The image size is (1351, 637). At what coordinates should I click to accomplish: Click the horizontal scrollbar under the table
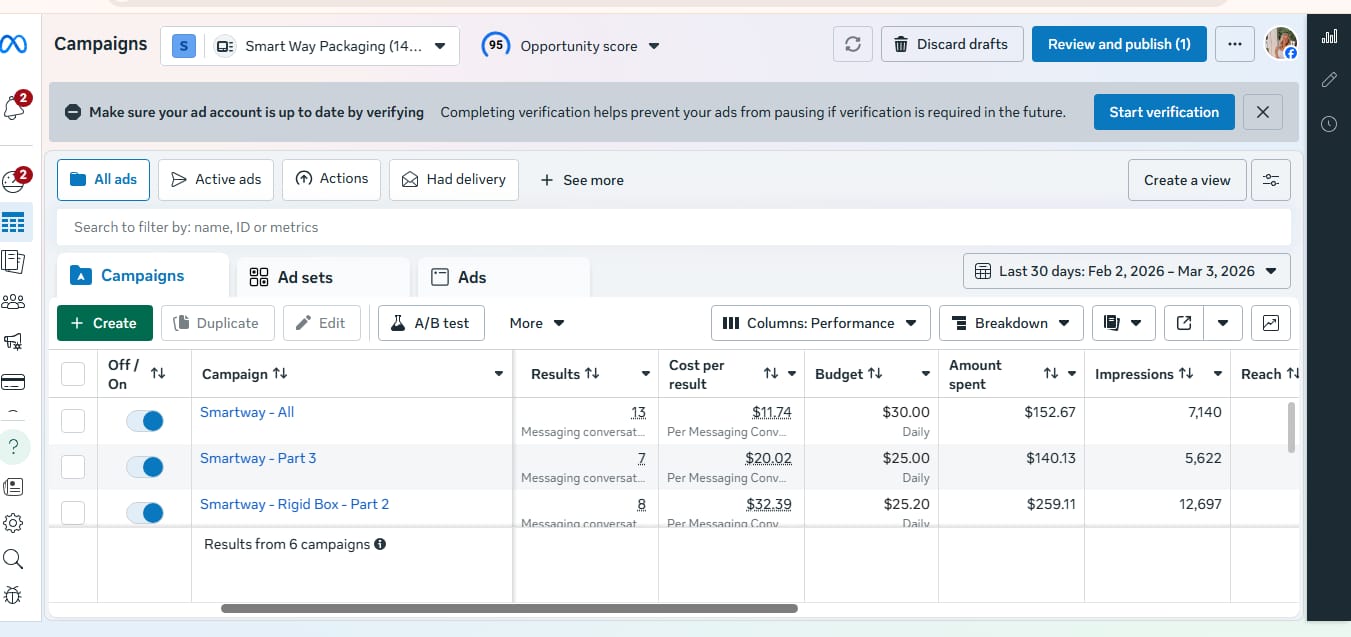[x=509, y=608]
